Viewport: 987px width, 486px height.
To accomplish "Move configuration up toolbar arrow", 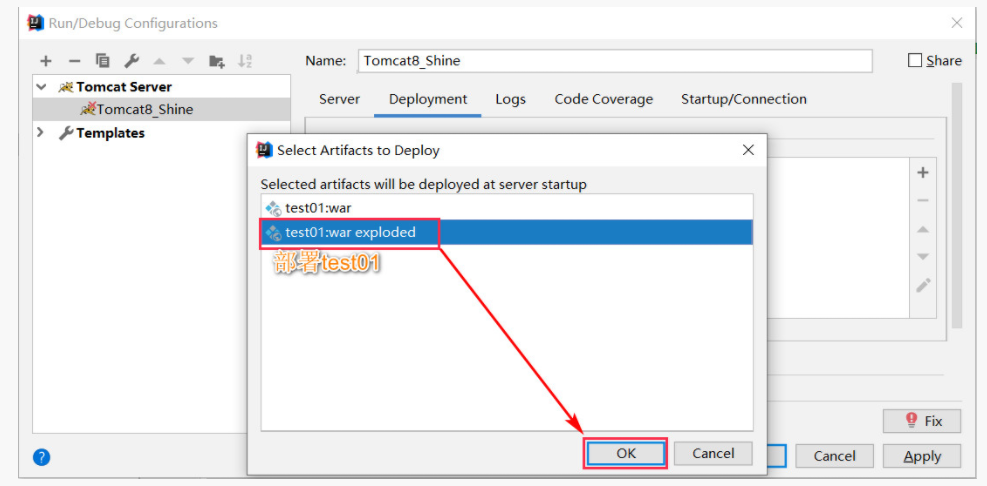I will (159, 61).
